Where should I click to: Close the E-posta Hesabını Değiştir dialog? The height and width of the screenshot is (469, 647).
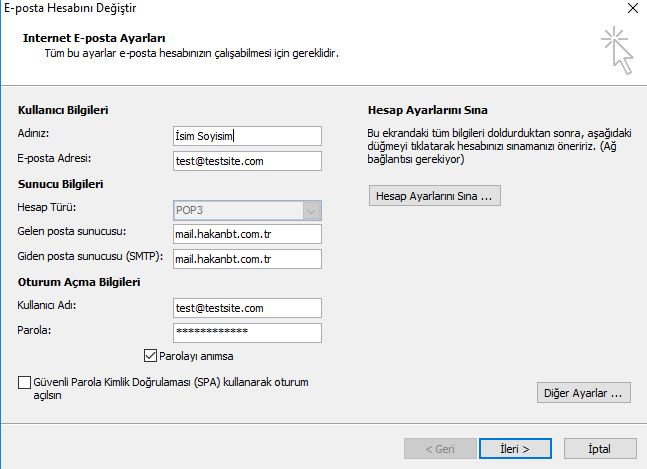coord(631,10)
